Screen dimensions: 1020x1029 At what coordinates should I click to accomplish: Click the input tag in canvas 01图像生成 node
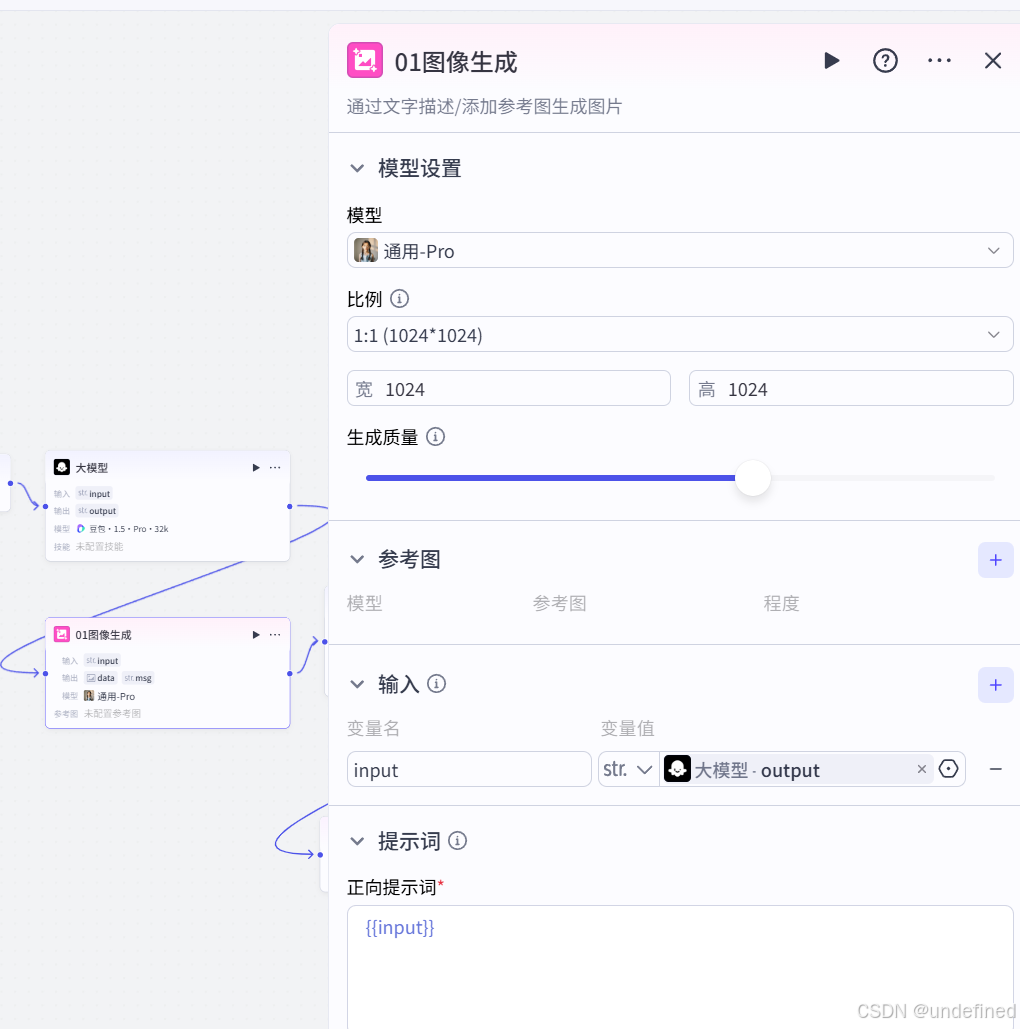coord(102,661)
